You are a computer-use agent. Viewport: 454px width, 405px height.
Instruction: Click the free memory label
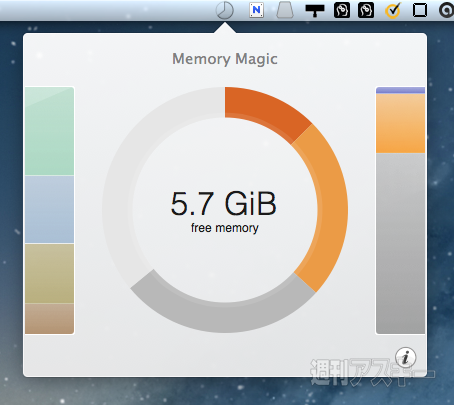click(x=225, y=228)
